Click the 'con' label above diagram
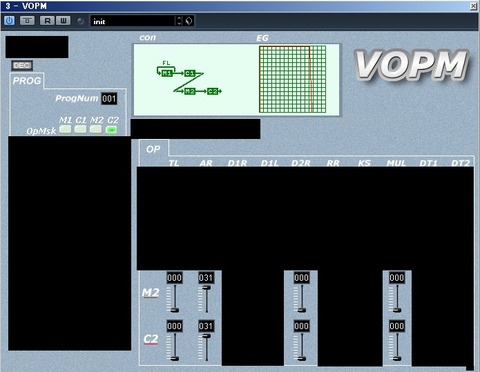The width and height of the screenshot is (480, 372). tap(147, 37)
